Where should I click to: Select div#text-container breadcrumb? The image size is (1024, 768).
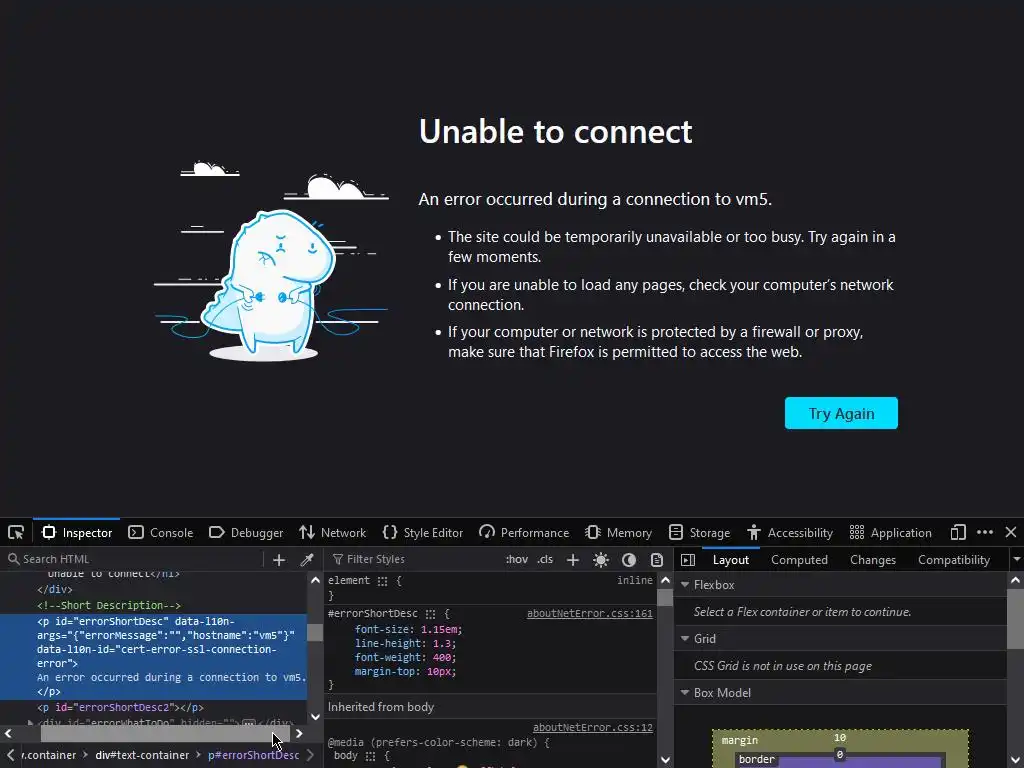point(142,755)
